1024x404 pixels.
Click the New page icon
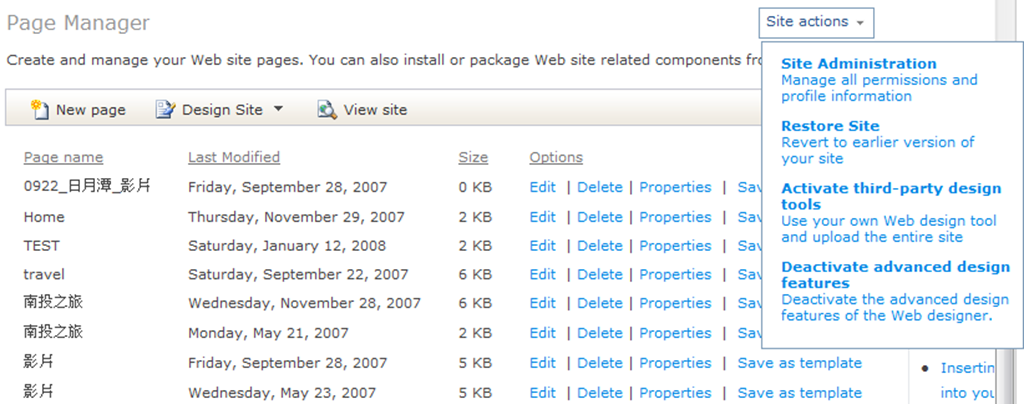pyautogui.click(x=39, y=109)
